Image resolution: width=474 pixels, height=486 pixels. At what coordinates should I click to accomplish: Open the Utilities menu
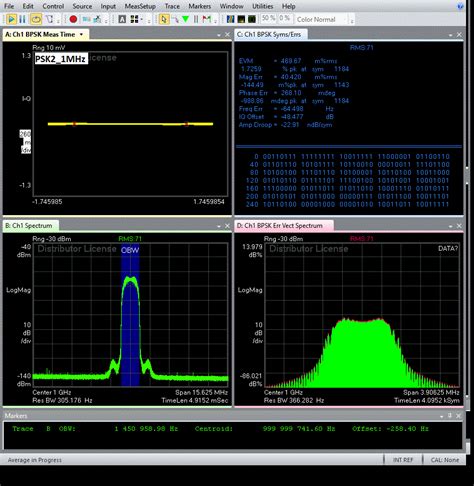coord(262,6)
